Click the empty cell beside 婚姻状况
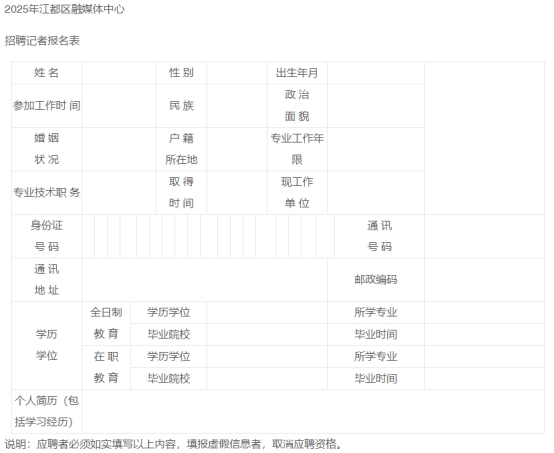The height and width of the screenshot is (453, 554). (119, 149)
